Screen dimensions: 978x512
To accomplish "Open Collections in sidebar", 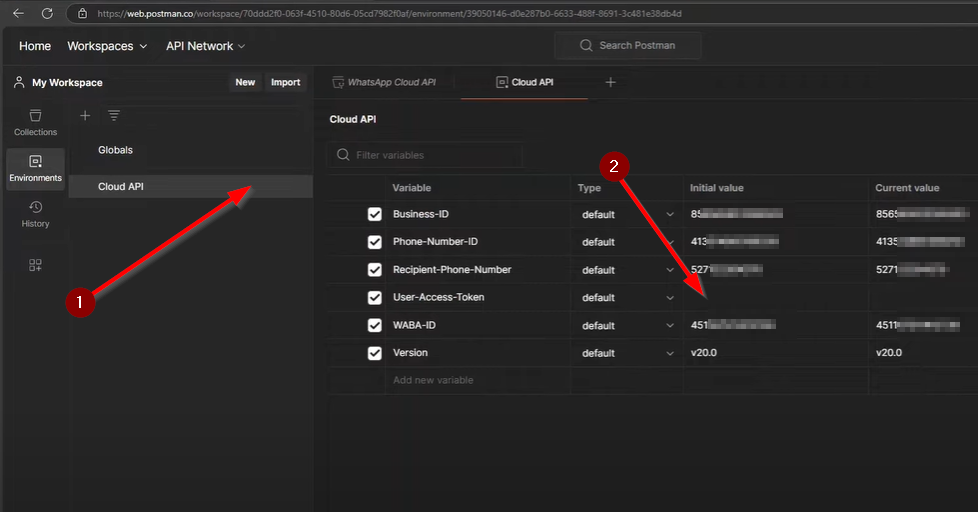I will click(x=36, y=123).
